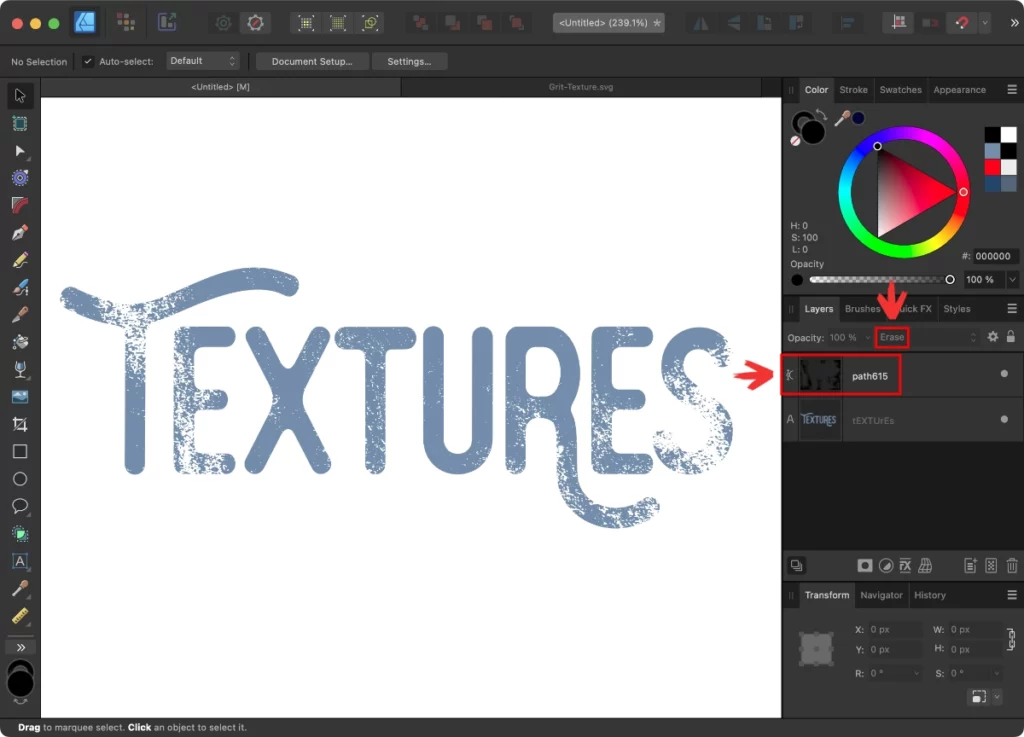Click the Layer Effects FX icon
Screen dimensions: 1024x737
pyautogui.click(x=905, y=566)
